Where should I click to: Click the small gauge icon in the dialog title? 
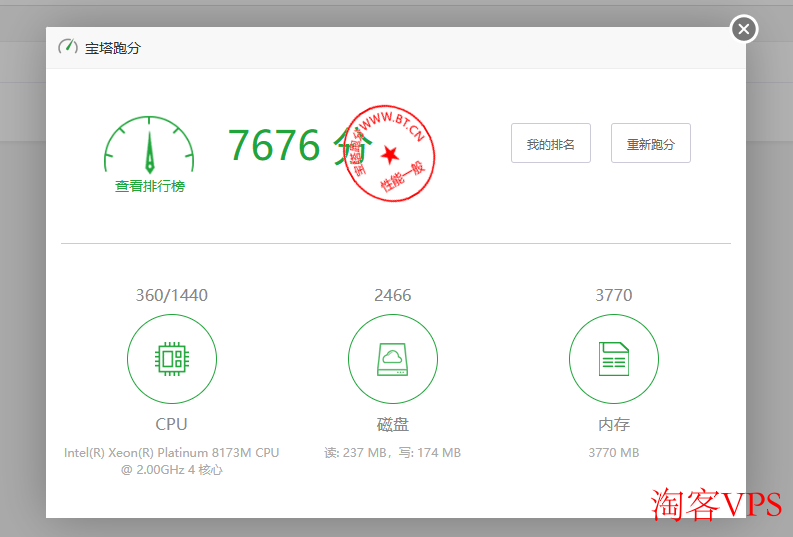click(68, 47)
